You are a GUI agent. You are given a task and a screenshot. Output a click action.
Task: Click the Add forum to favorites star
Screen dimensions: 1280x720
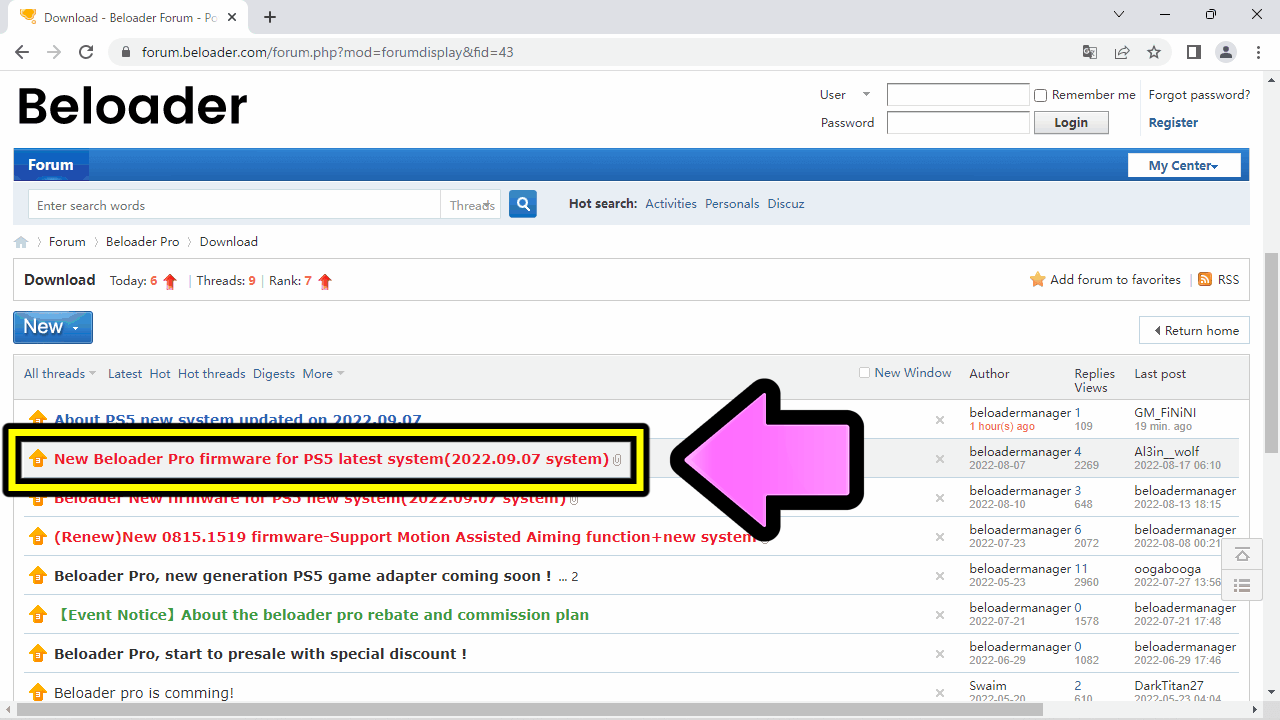1038,280
